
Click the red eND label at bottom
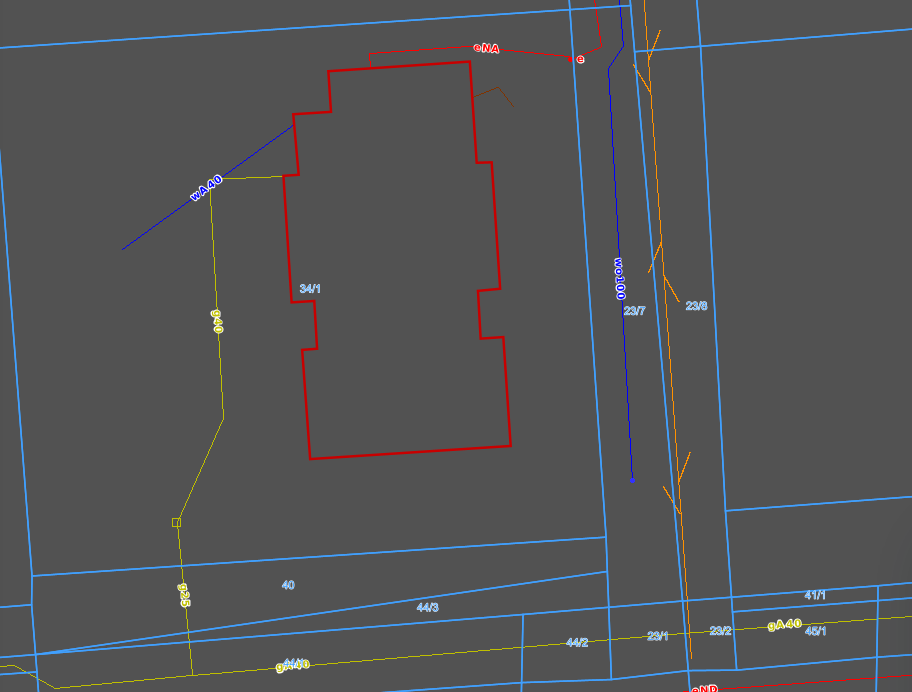click(x=704, y=688)
